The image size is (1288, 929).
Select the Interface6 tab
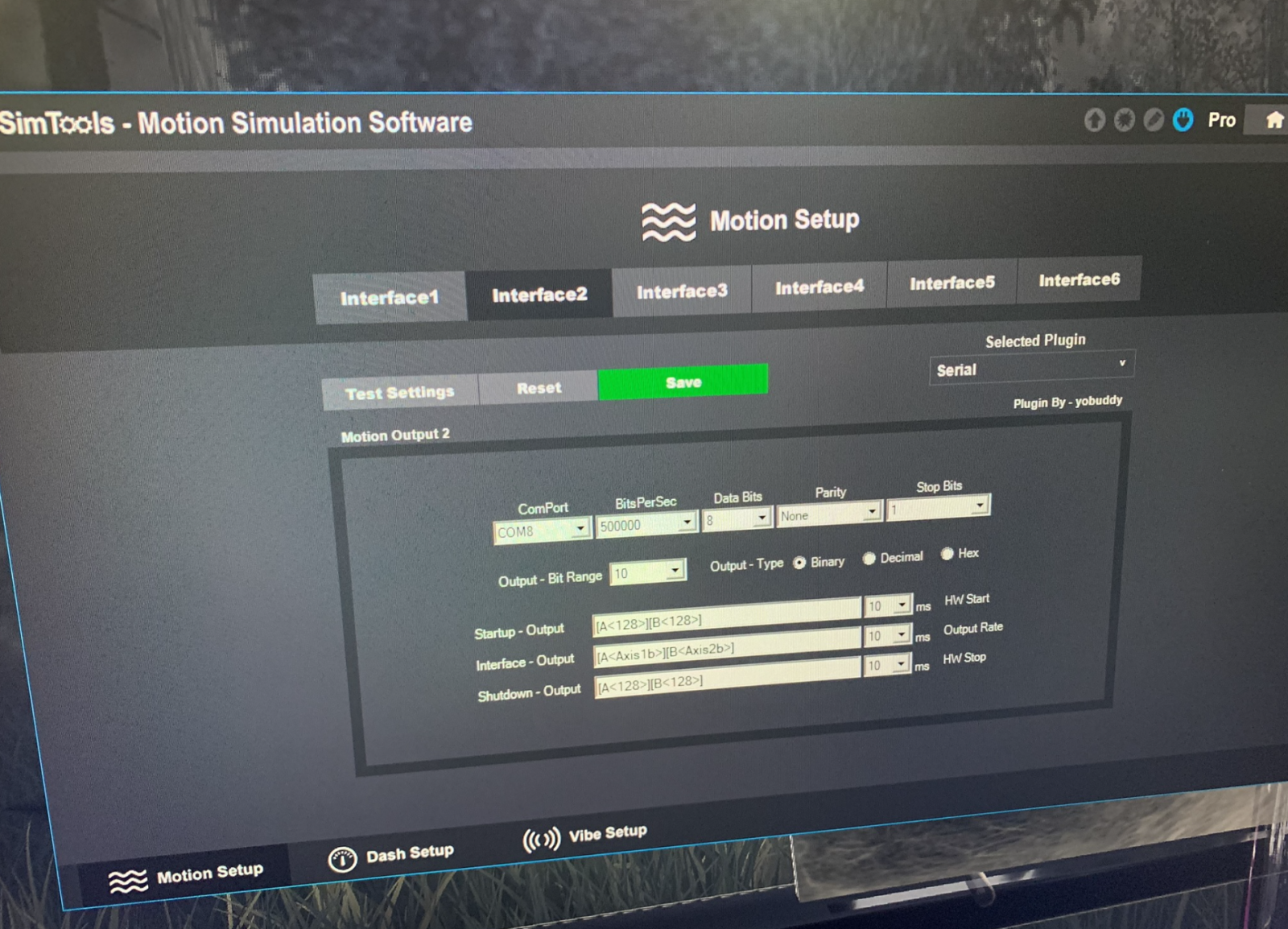tap(1079, 280)
